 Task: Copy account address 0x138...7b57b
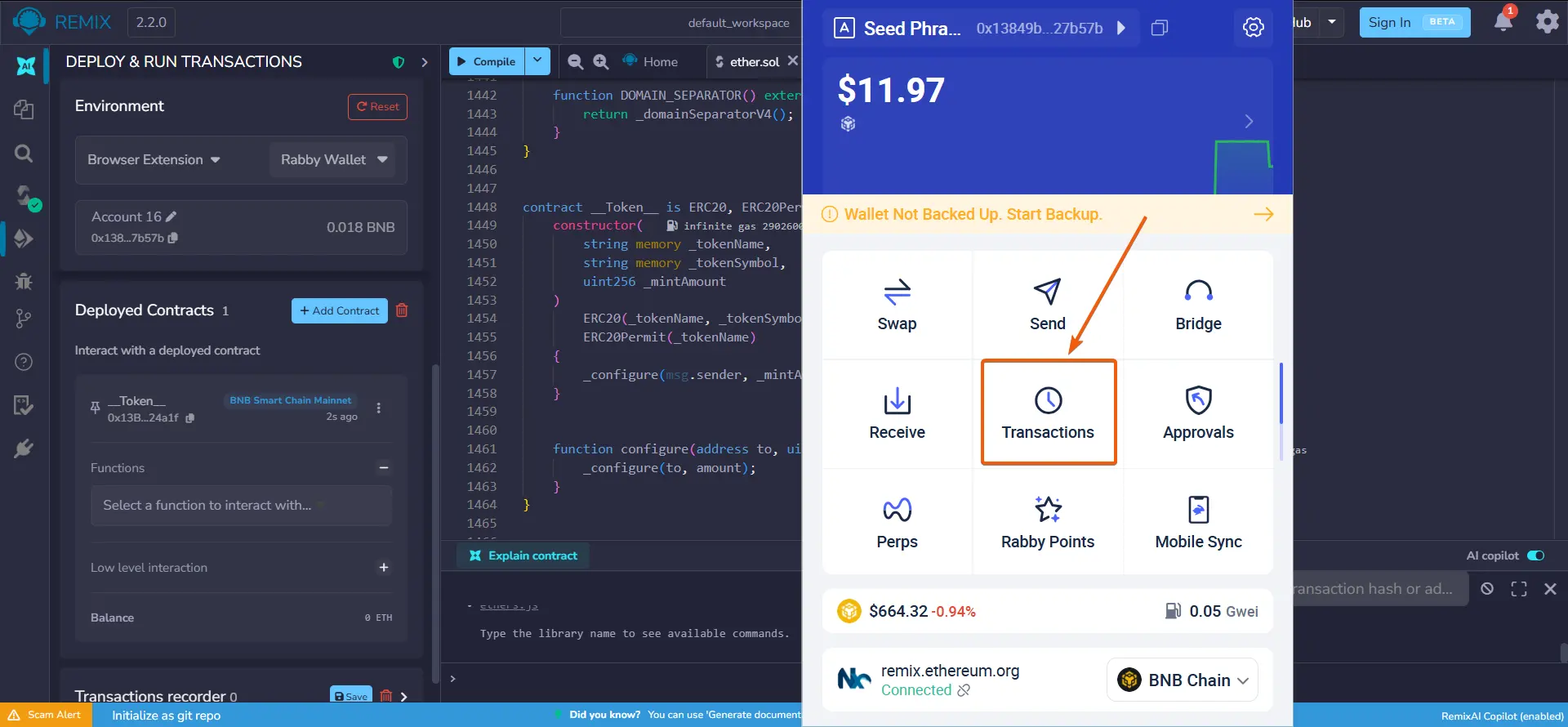[173, 238]
